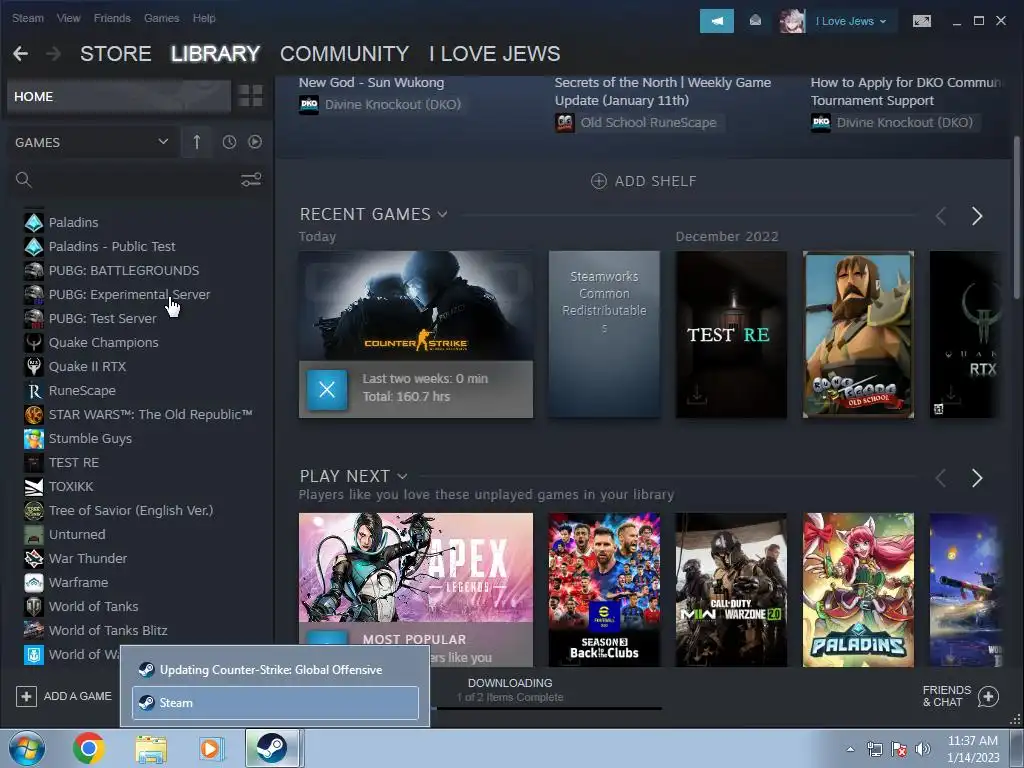Click the download progress bar
The width and height of the screenshot is (1024, 768).
coord(545,709)
